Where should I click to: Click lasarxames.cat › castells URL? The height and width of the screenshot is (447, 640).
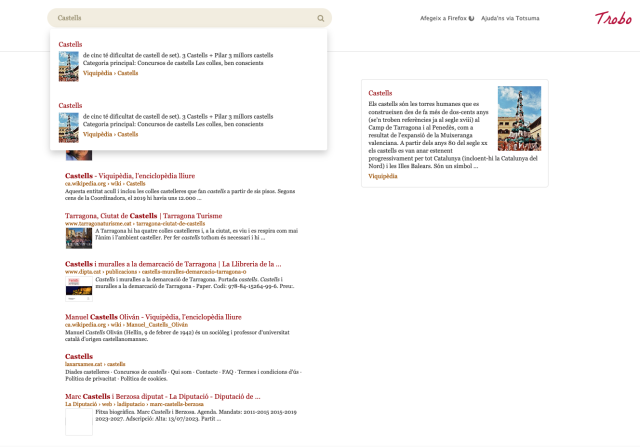tap(95, 364)
